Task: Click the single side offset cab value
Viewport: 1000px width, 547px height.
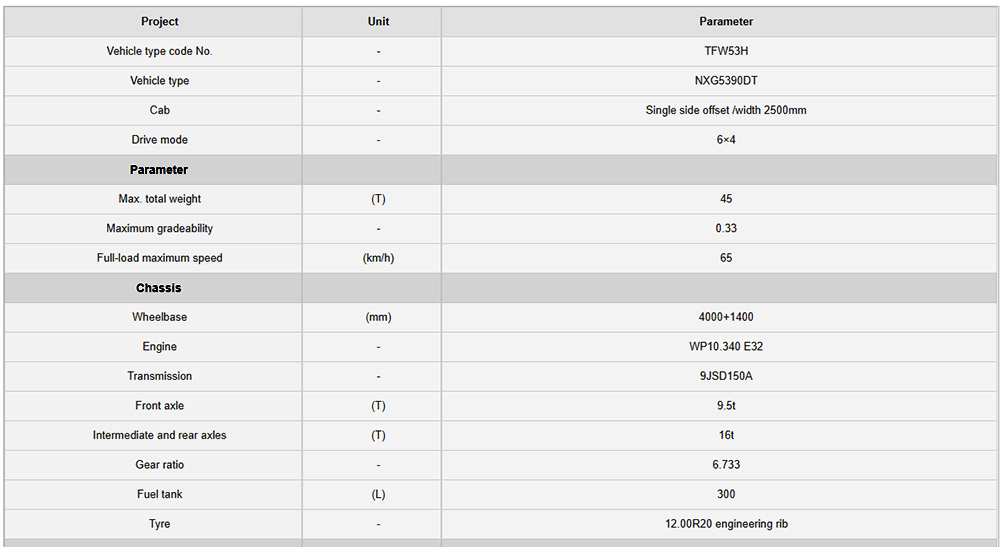Action: [726, 110]
